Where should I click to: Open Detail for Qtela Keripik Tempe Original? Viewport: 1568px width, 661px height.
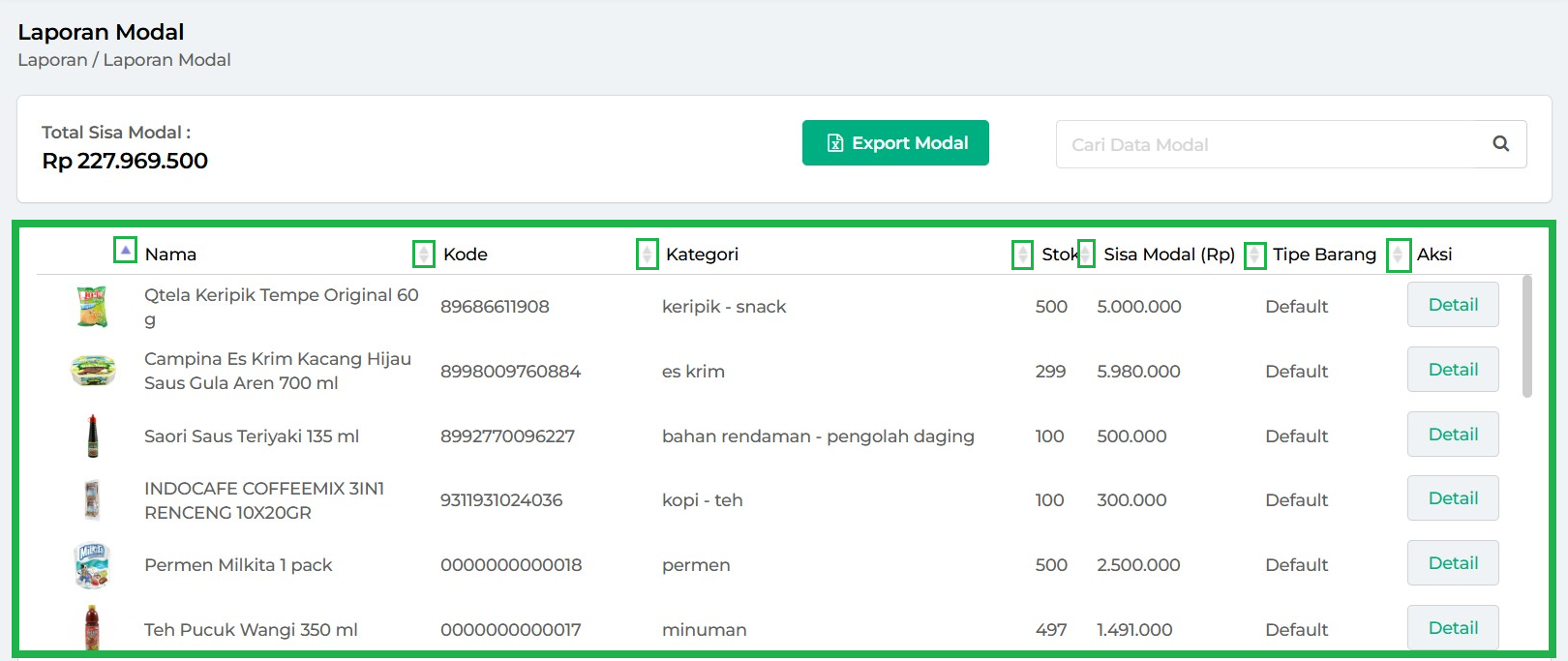(x=1452, y=305)
